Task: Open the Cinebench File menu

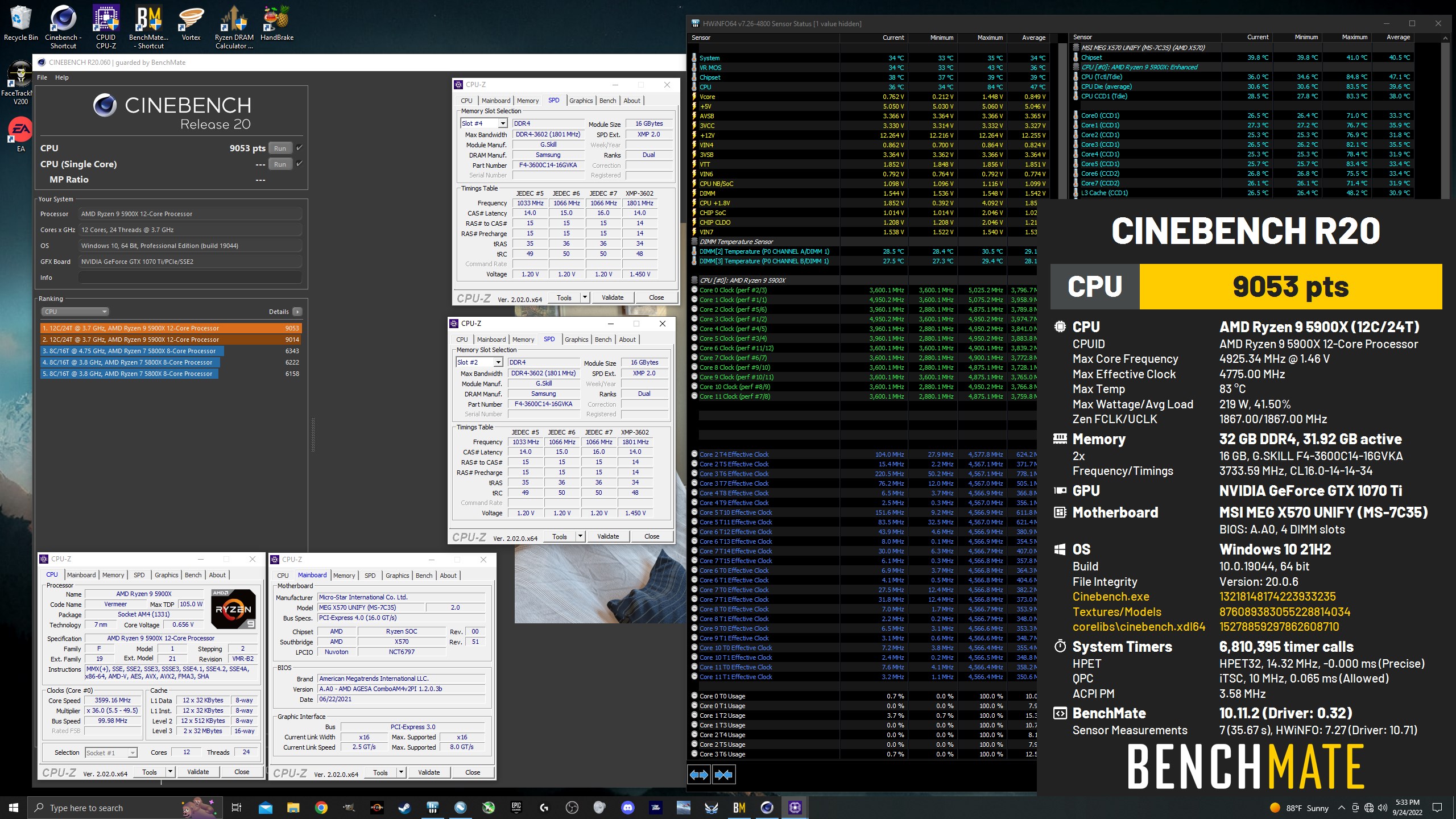Action: click(42, 77)
